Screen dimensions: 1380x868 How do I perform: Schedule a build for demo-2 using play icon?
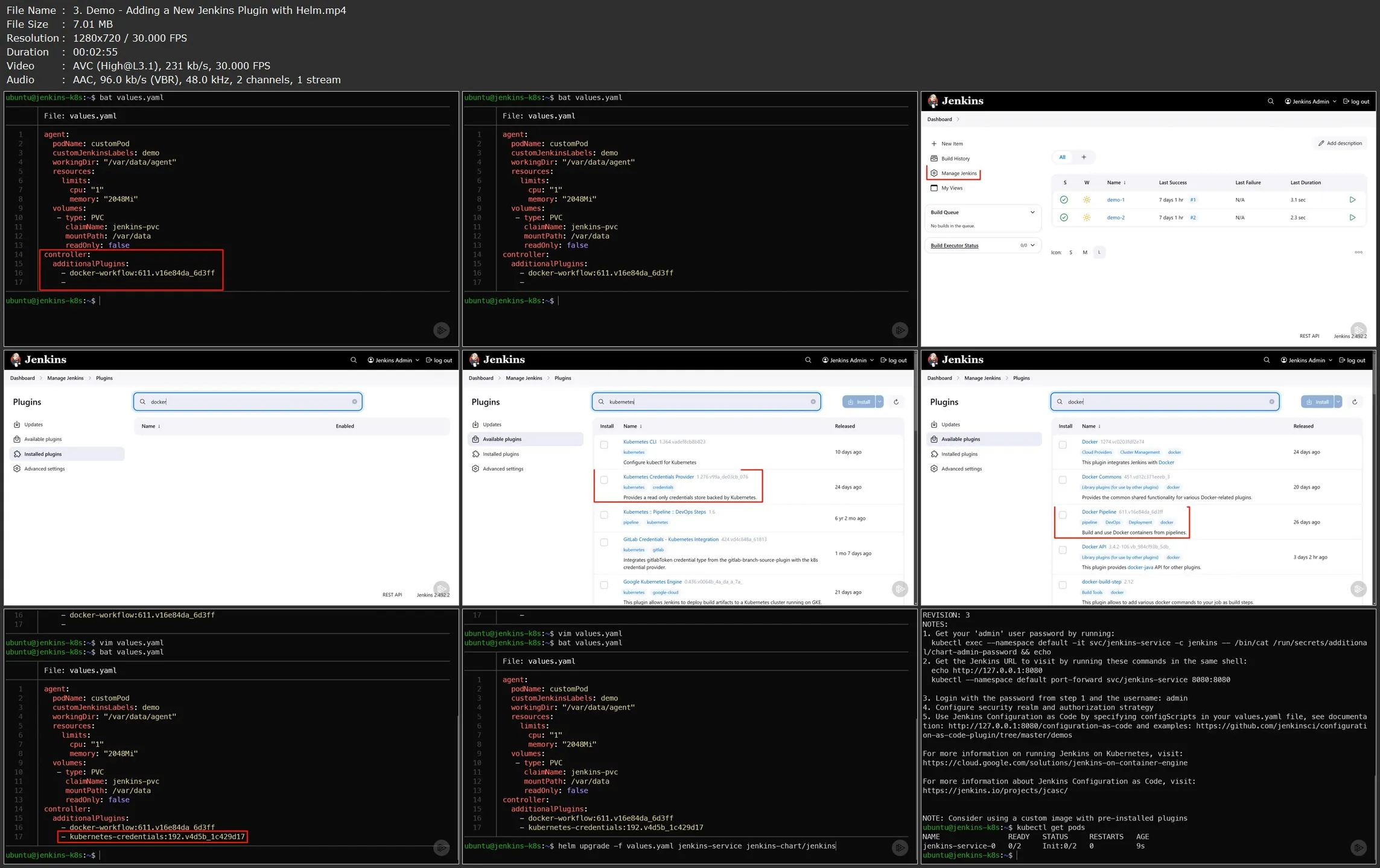pos(1352,218)
